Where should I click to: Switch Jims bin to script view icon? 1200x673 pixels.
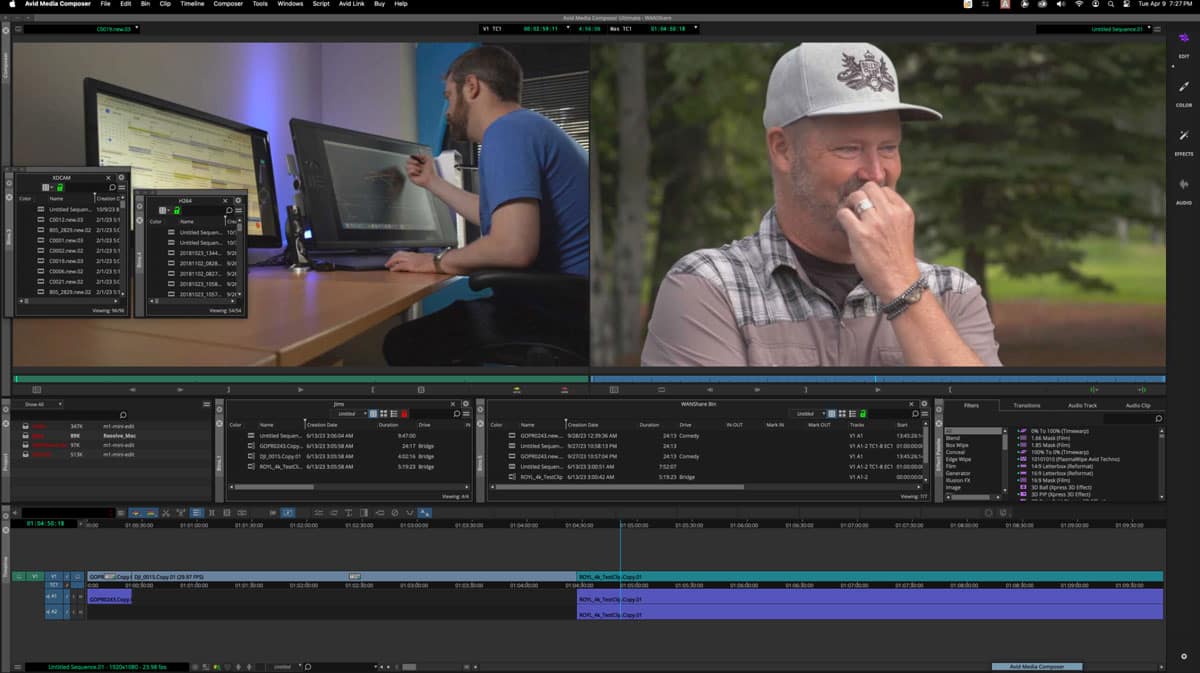[393, 413]
